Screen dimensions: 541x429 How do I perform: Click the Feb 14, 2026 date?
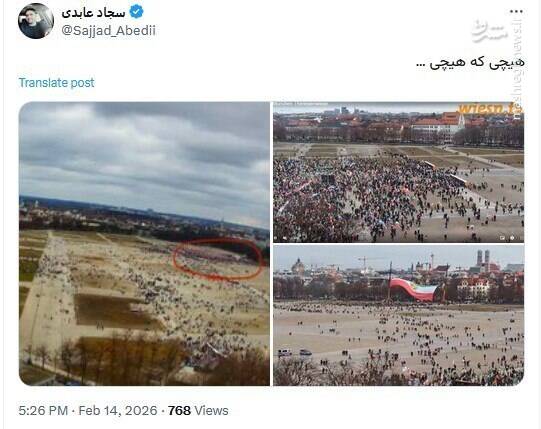click(118, 410)
